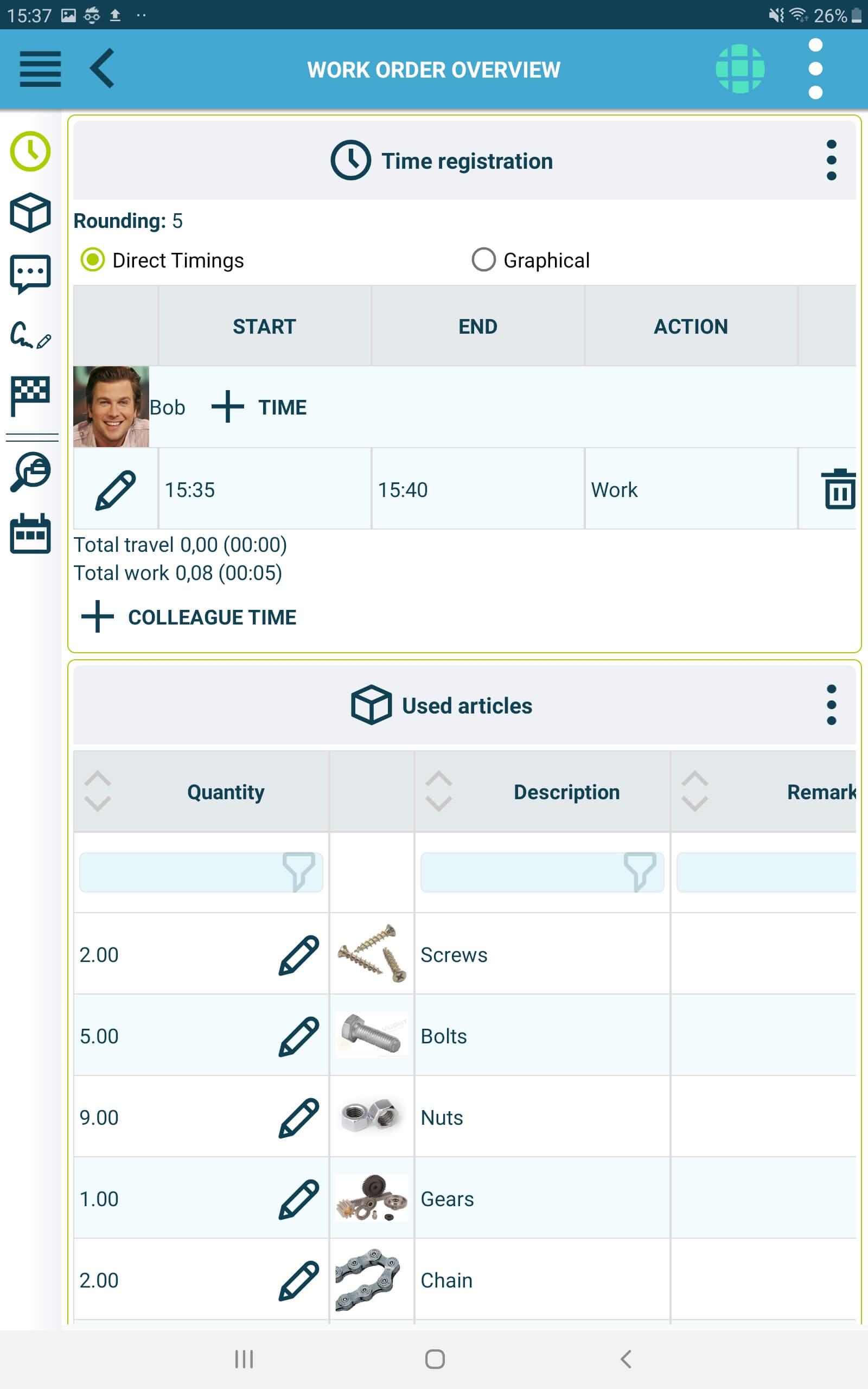Open Time registration section options menu
This screenshot has height=1389, width=868.
pyautogui.click(x=831, y=160)
